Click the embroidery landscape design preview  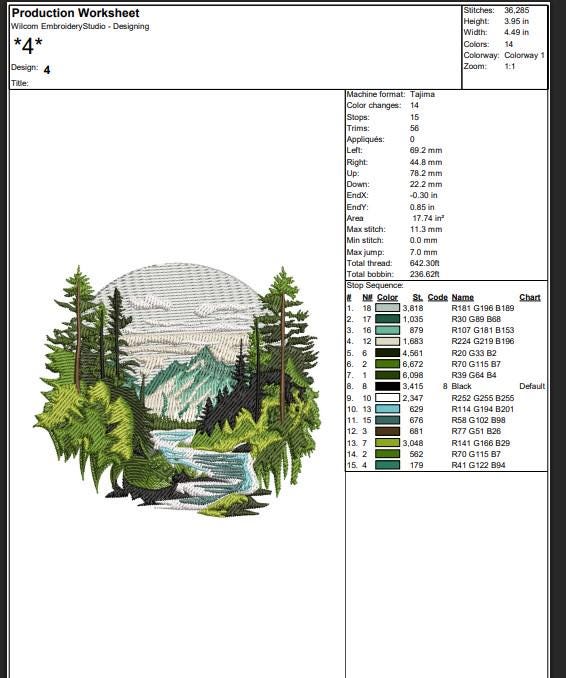click(x=177, y=390)
